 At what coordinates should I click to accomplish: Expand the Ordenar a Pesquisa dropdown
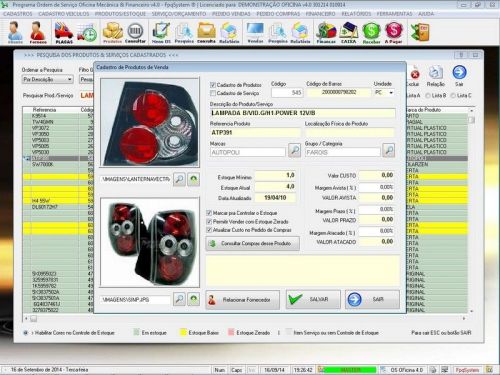point(69,79)
